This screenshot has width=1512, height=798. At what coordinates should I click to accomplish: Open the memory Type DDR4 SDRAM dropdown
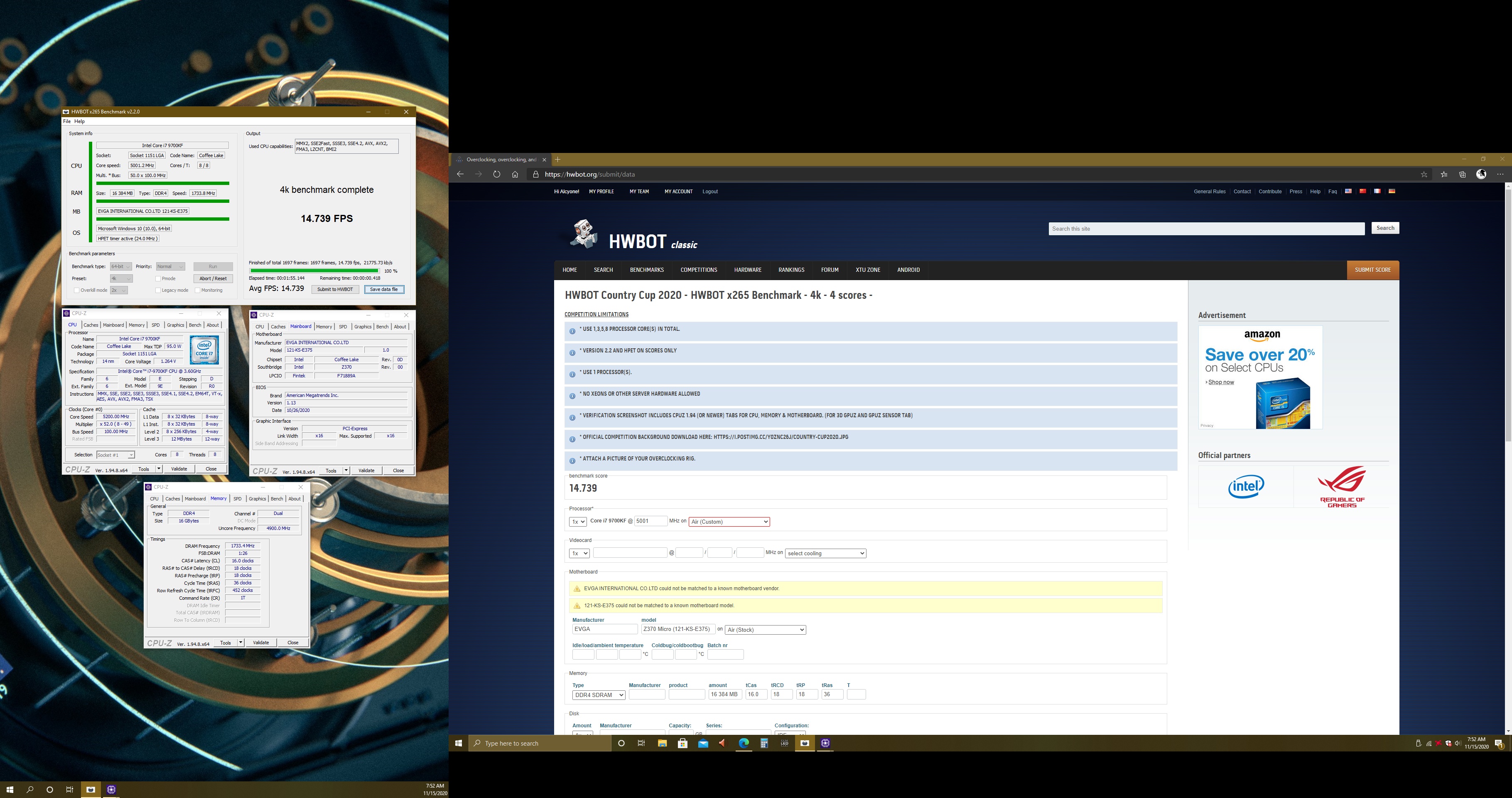[x=599, y=695]
